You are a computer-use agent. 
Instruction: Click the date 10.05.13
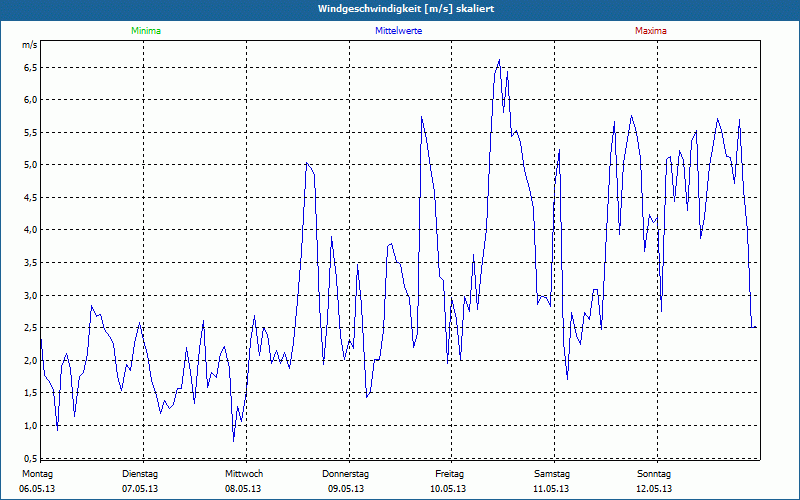448,489
